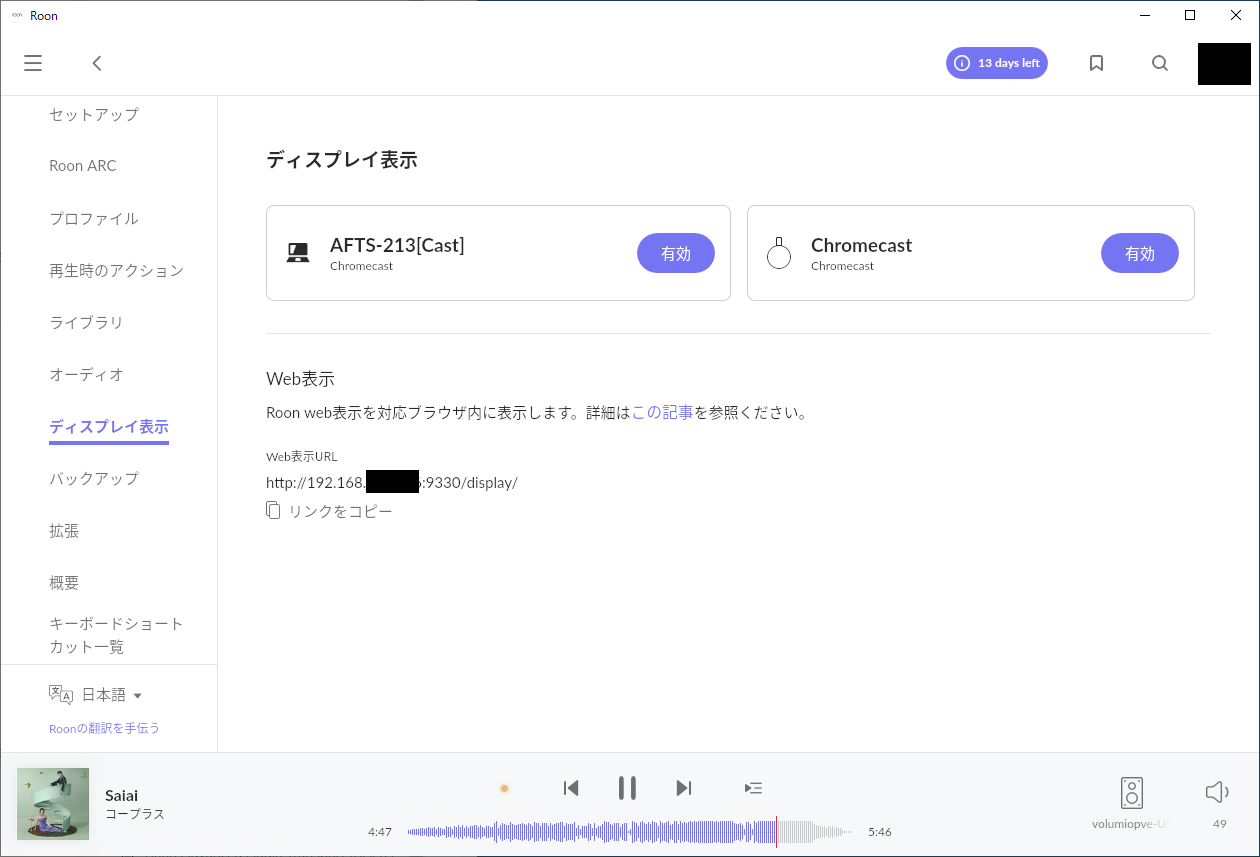Open バックアップ settings tab
The image size is (1260, 857).
(94, 478)
